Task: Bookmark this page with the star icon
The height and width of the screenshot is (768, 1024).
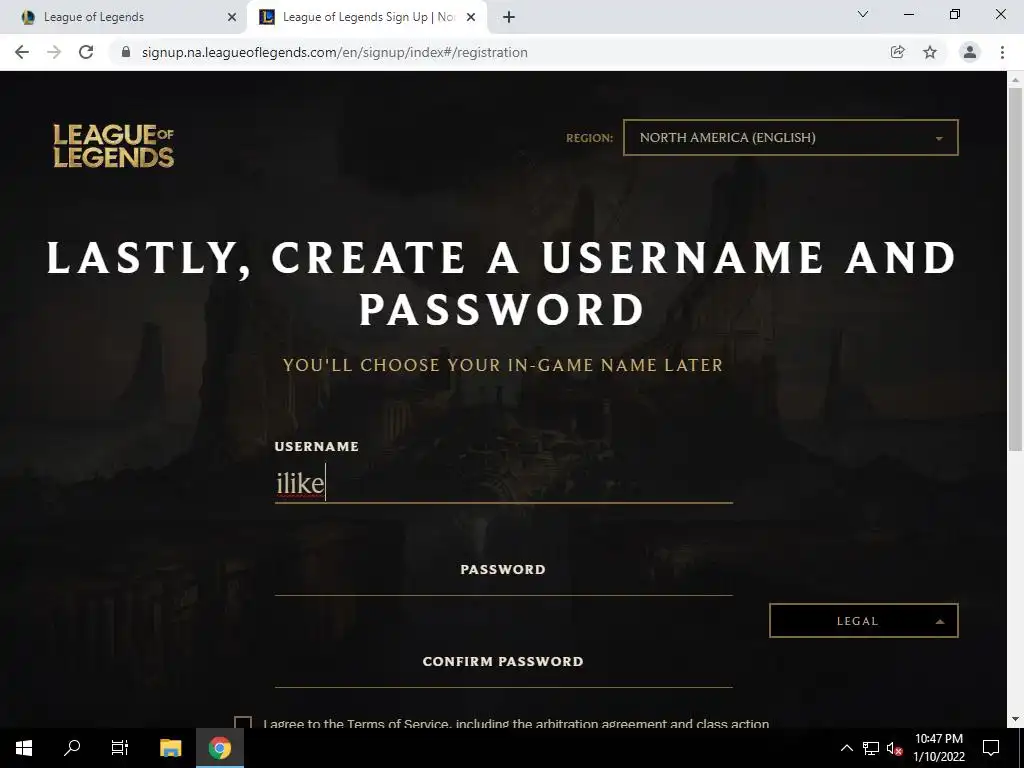Action: tap(930, 52)
